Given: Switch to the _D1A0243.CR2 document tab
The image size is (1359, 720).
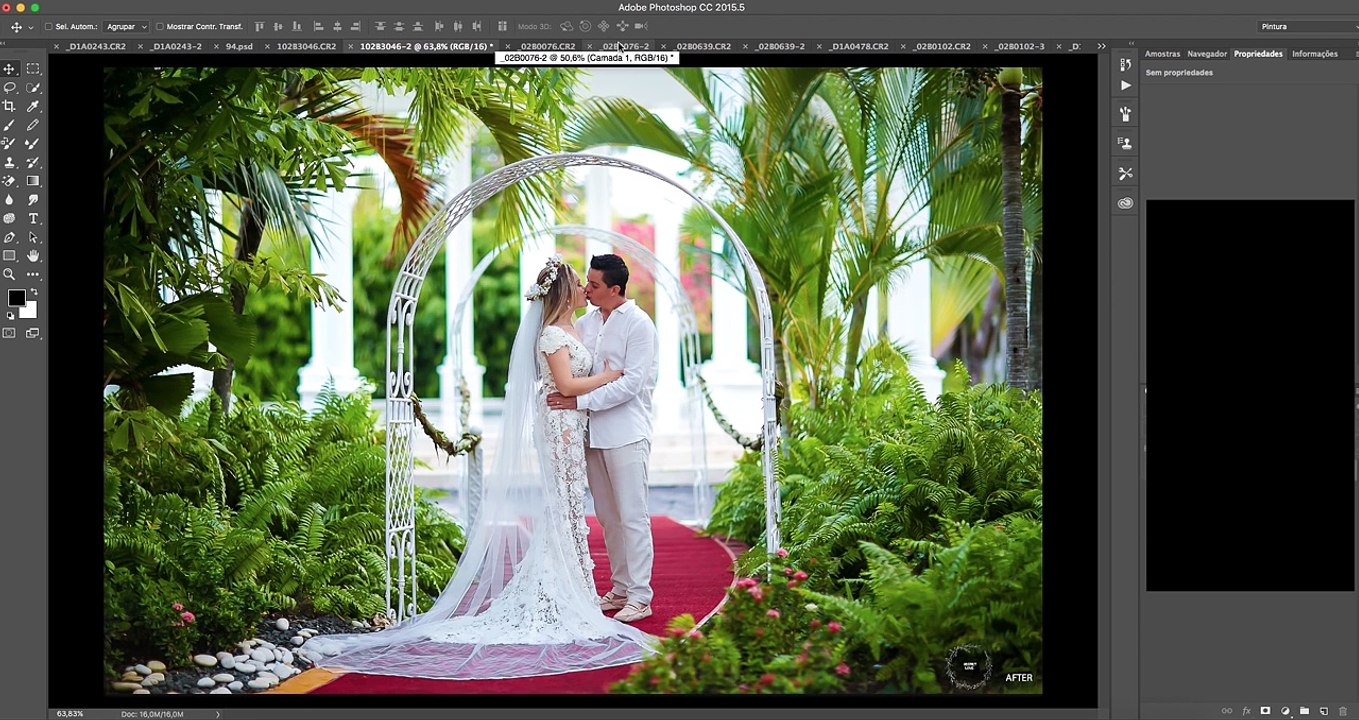Looking at the screenshot, I should click(97, 46).
